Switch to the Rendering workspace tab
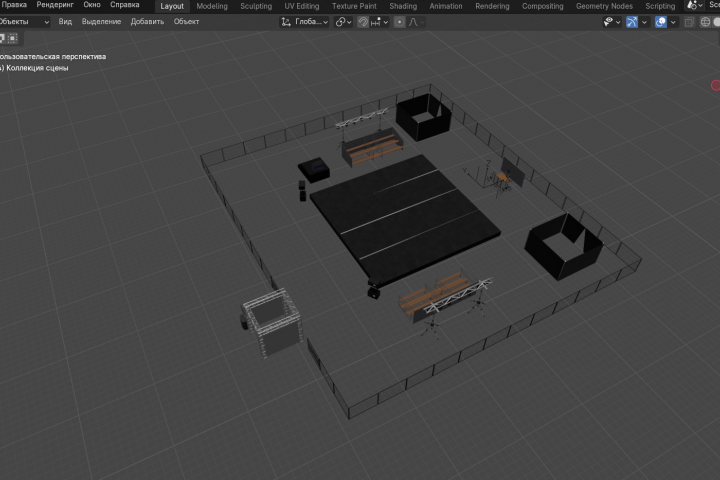 (x=492, y=6)
